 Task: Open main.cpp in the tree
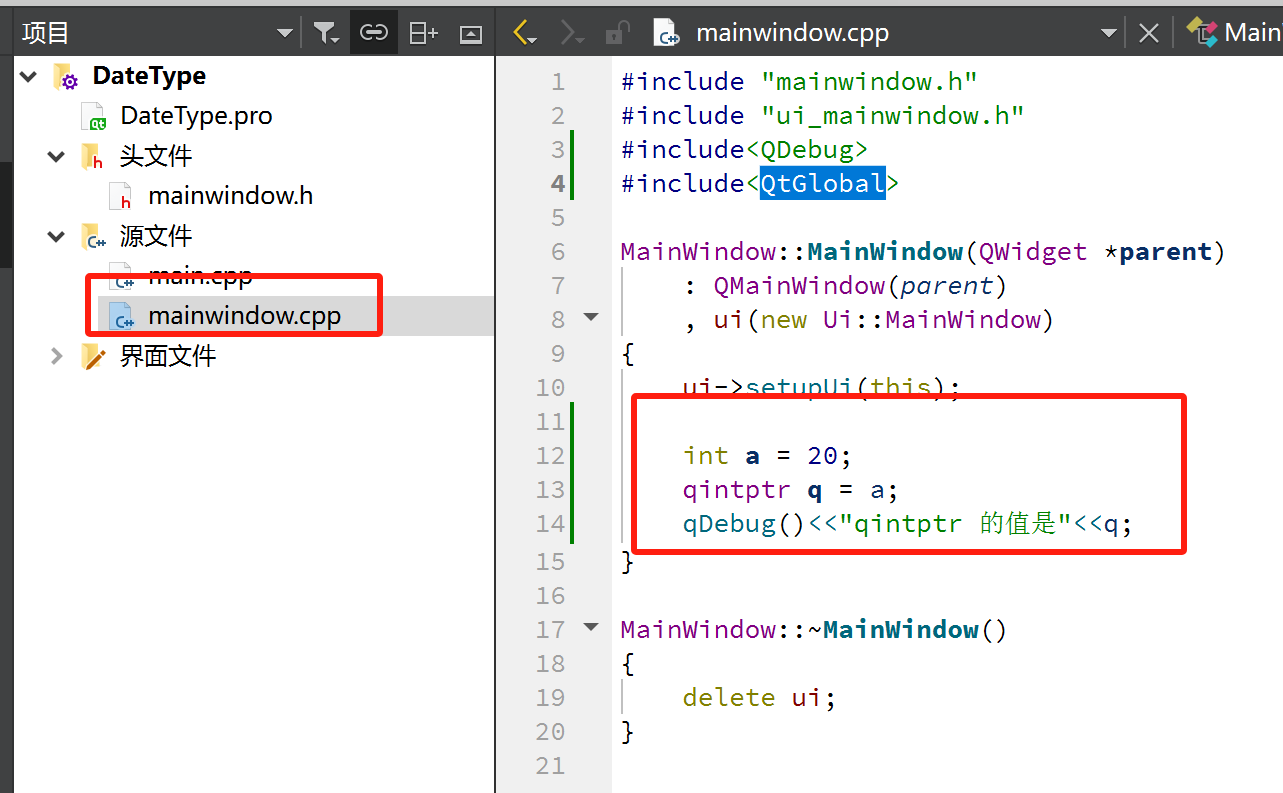pyautogui.click(x=200, y=276)
